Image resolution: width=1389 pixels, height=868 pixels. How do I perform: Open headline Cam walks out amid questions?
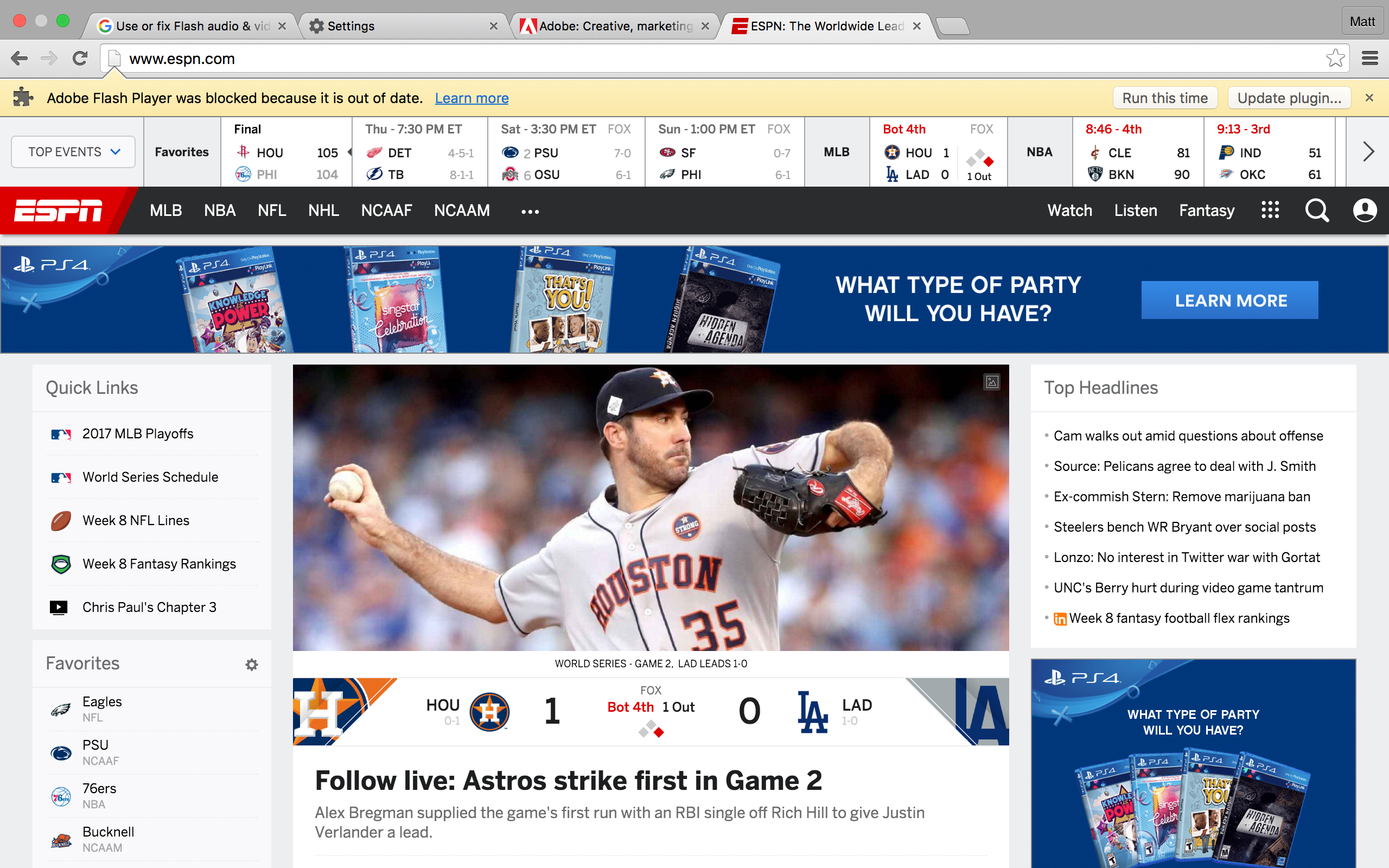[x=1188, y=436]
